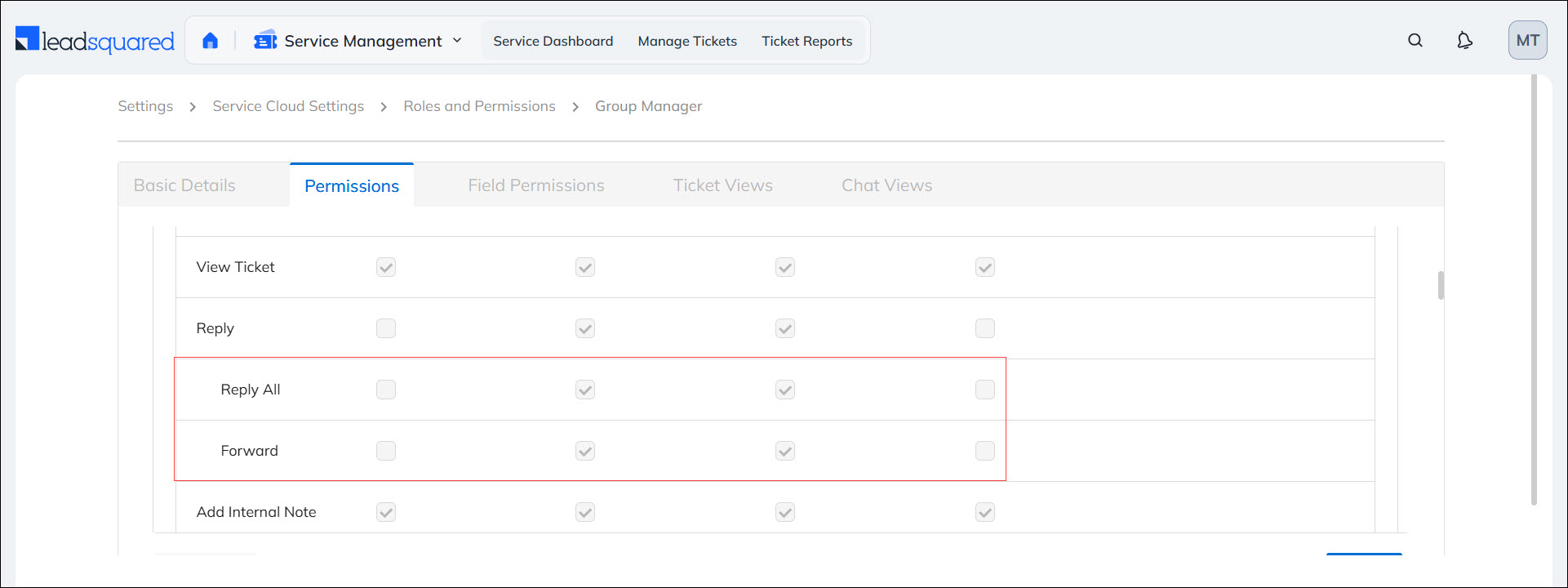Image resolution: width=1568 pixels, height=588 pixels.
Task: Toggle the third Add Internal Note checkbox
Action: (x=785, y=512)
